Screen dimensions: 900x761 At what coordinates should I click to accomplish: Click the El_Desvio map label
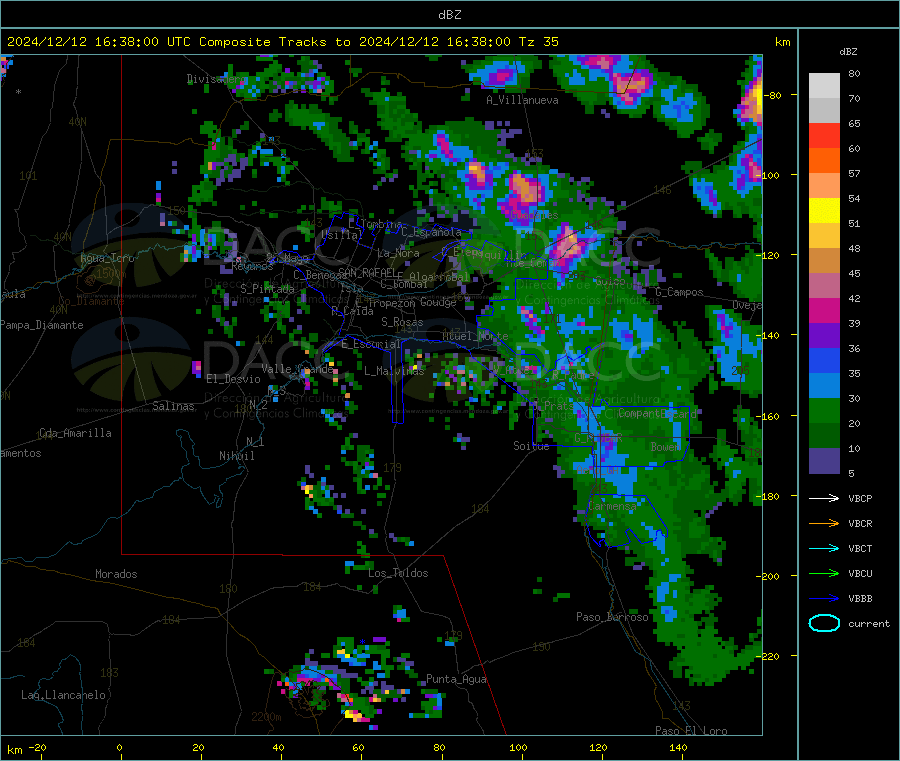tap(233, 379)
